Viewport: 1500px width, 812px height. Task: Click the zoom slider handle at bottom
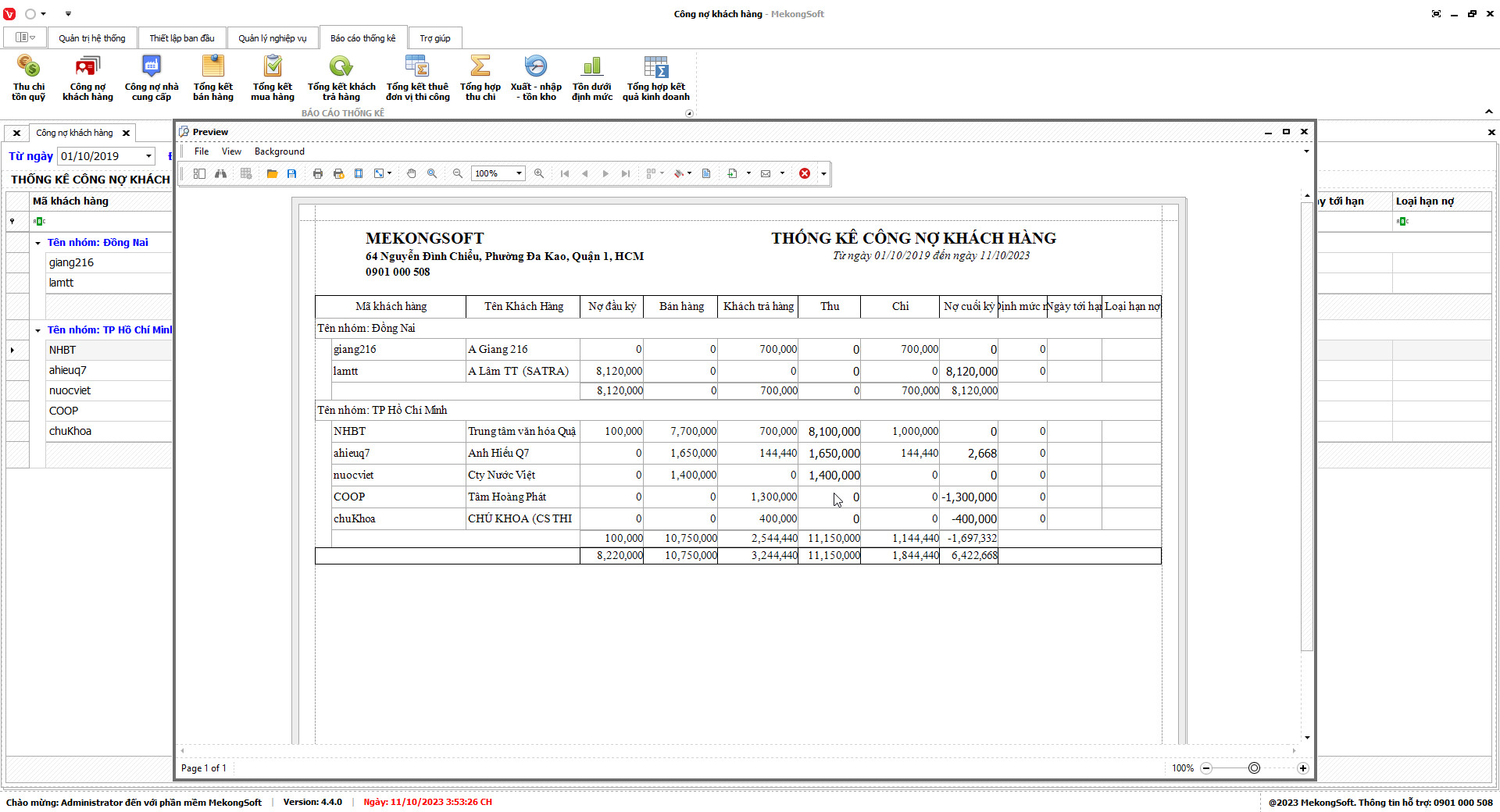[x=1254, y=768]
